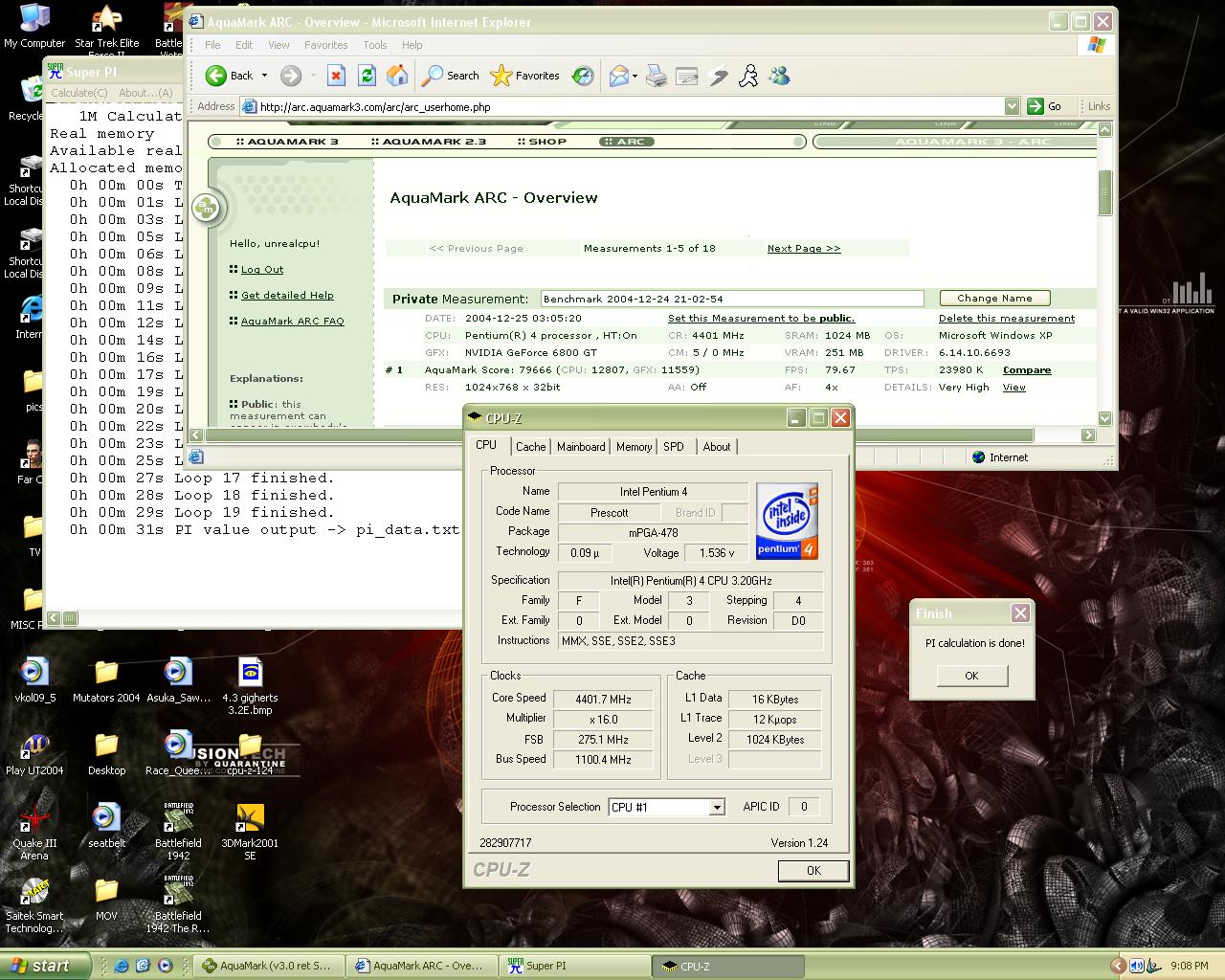Viewport: 1225px width, 980px height.
Task: Open the Get detailed Help link
Action: tap(287, 296)
